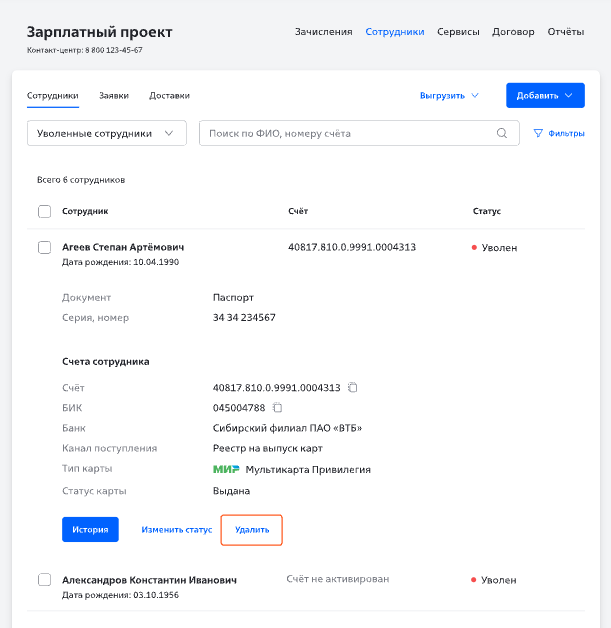Viewport: 611px width, 628px height.
Task: Toggle the select-all employees checkbox
Action: (x=44, y=211)
